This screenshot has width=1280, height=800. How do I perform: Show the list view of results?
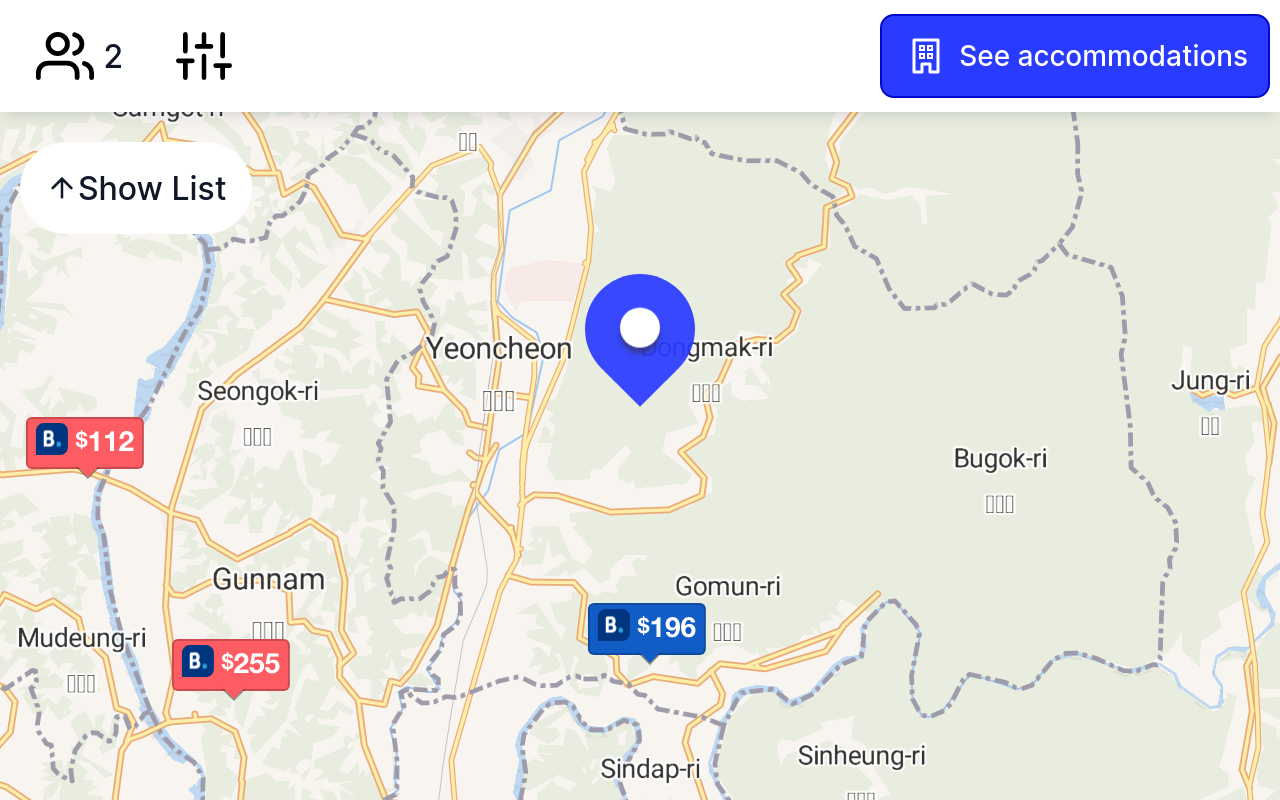(136, 188)
